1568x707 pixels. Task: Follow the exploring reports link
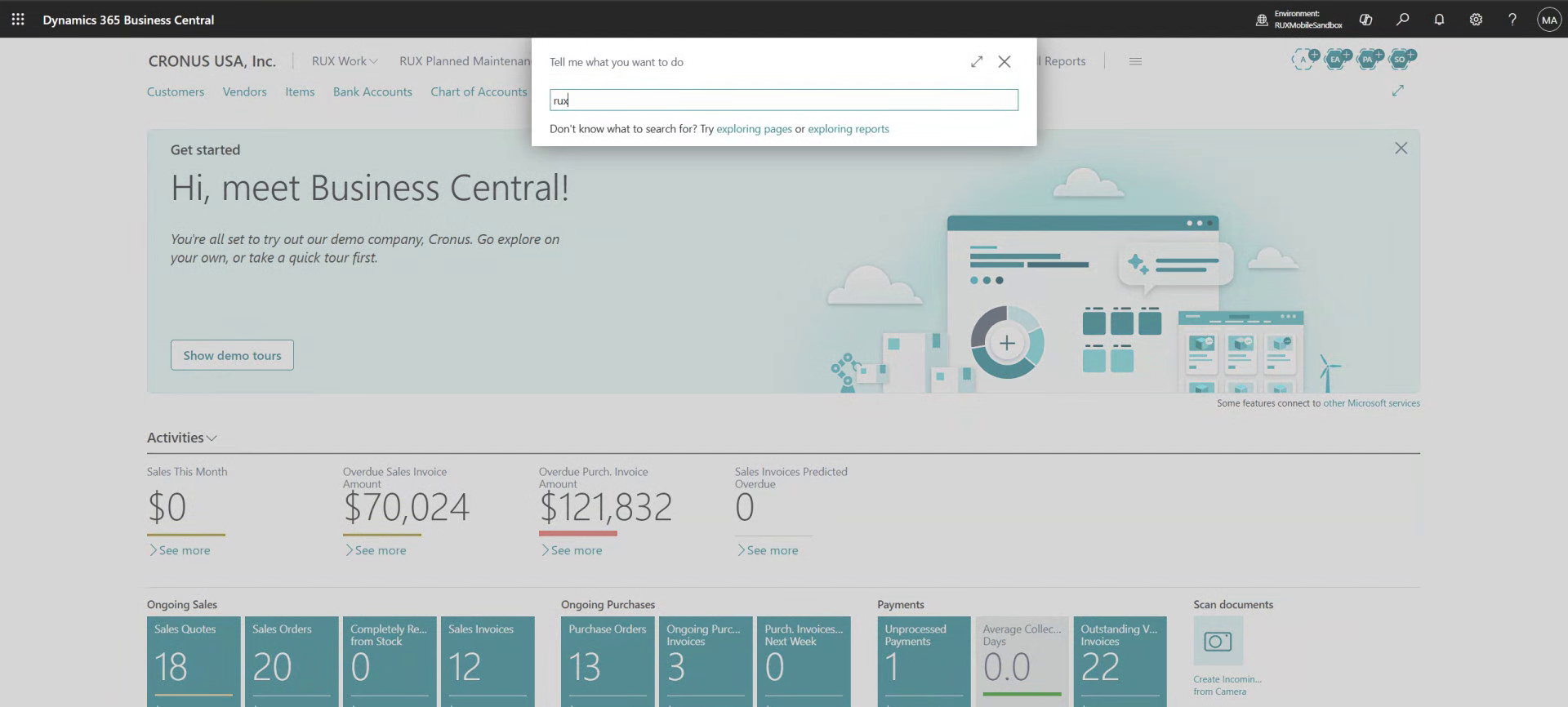pos(849,129)
